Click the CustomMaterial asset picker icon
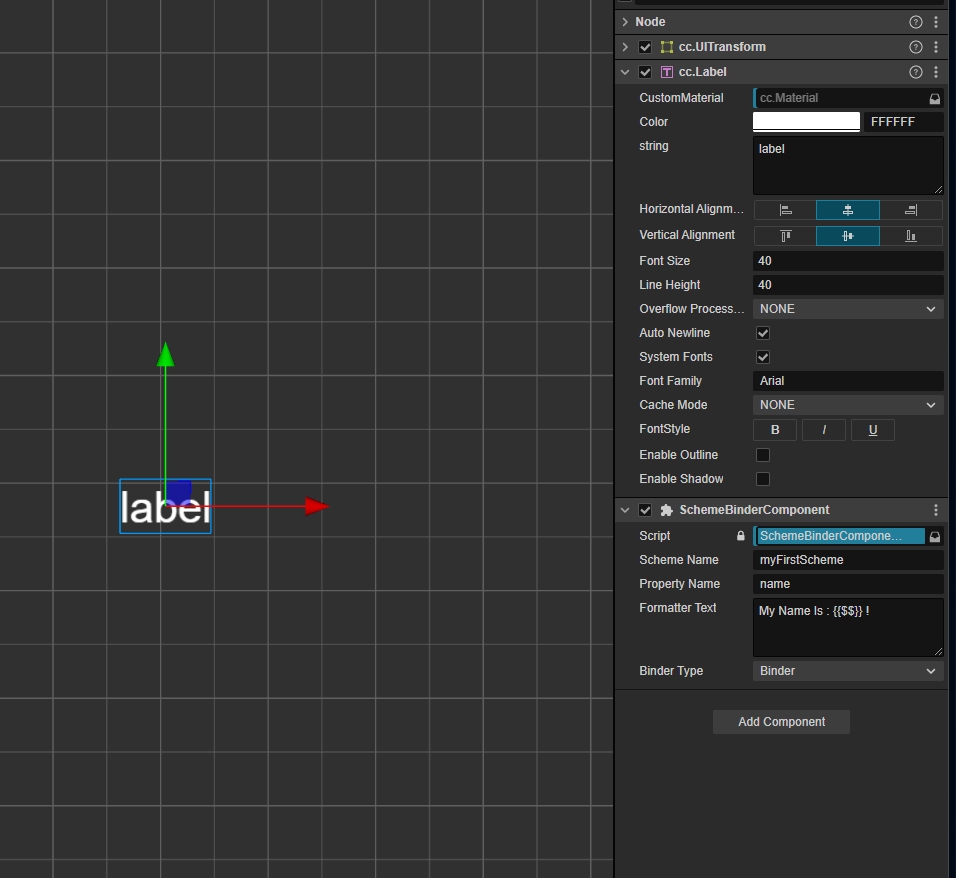 [935, 98]
